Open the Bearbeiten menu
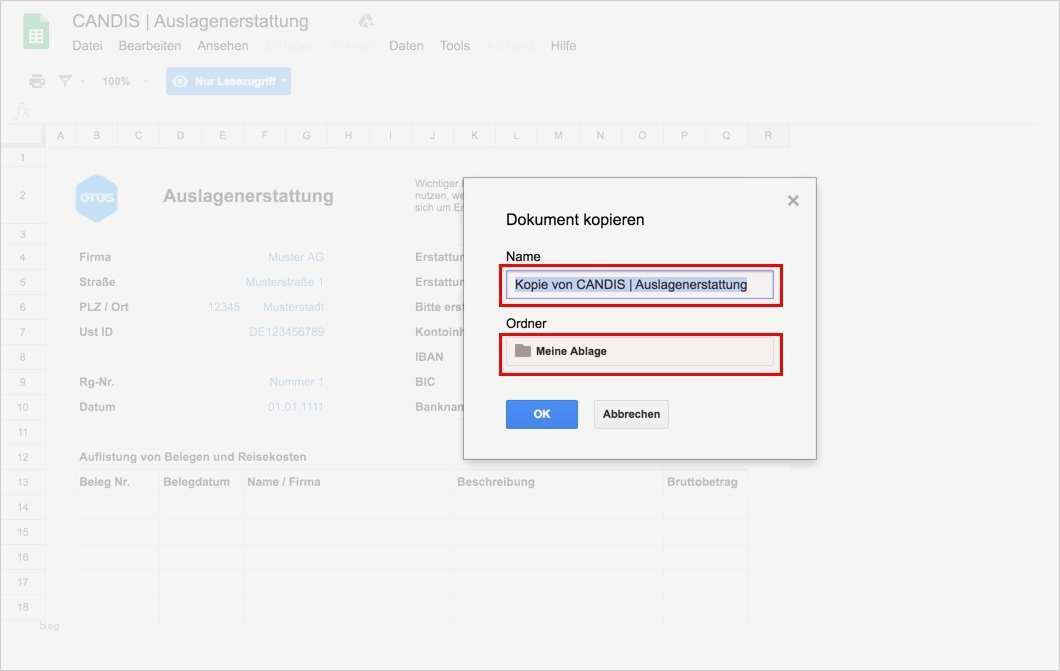 pyautogui.click(x=149, y=46)
